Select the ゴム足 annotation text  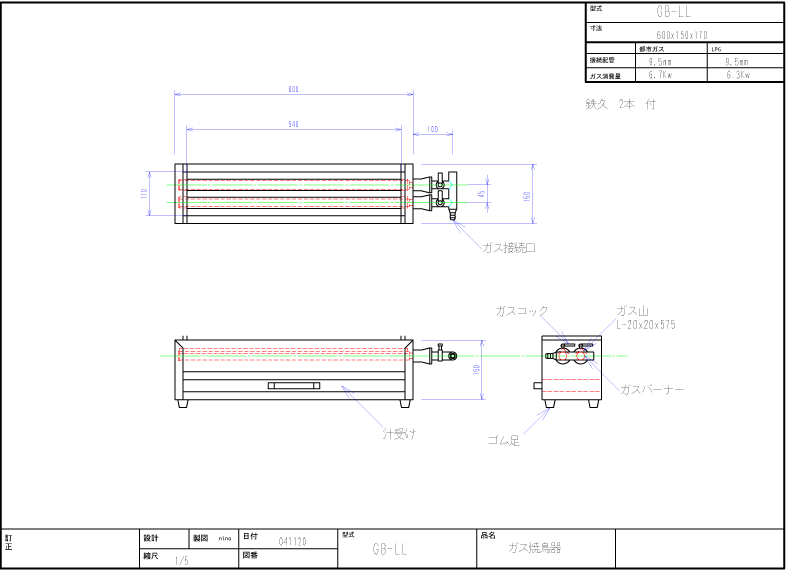point(503,440)
